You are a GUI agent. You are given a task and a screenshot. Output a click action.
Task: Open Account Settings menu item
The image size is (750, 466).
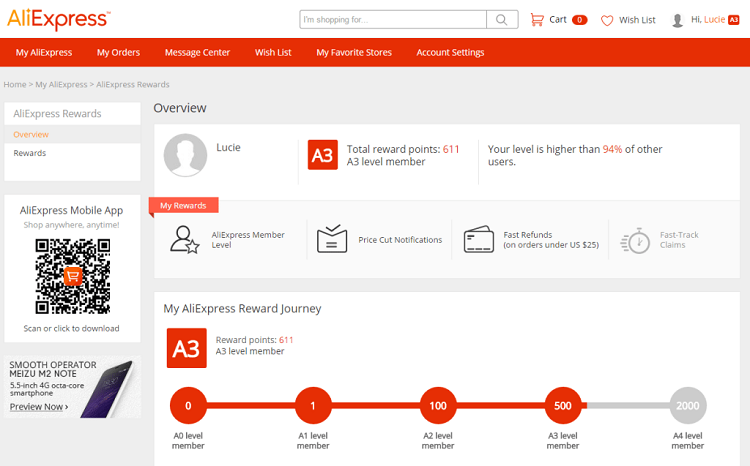(x=450, y=53)
